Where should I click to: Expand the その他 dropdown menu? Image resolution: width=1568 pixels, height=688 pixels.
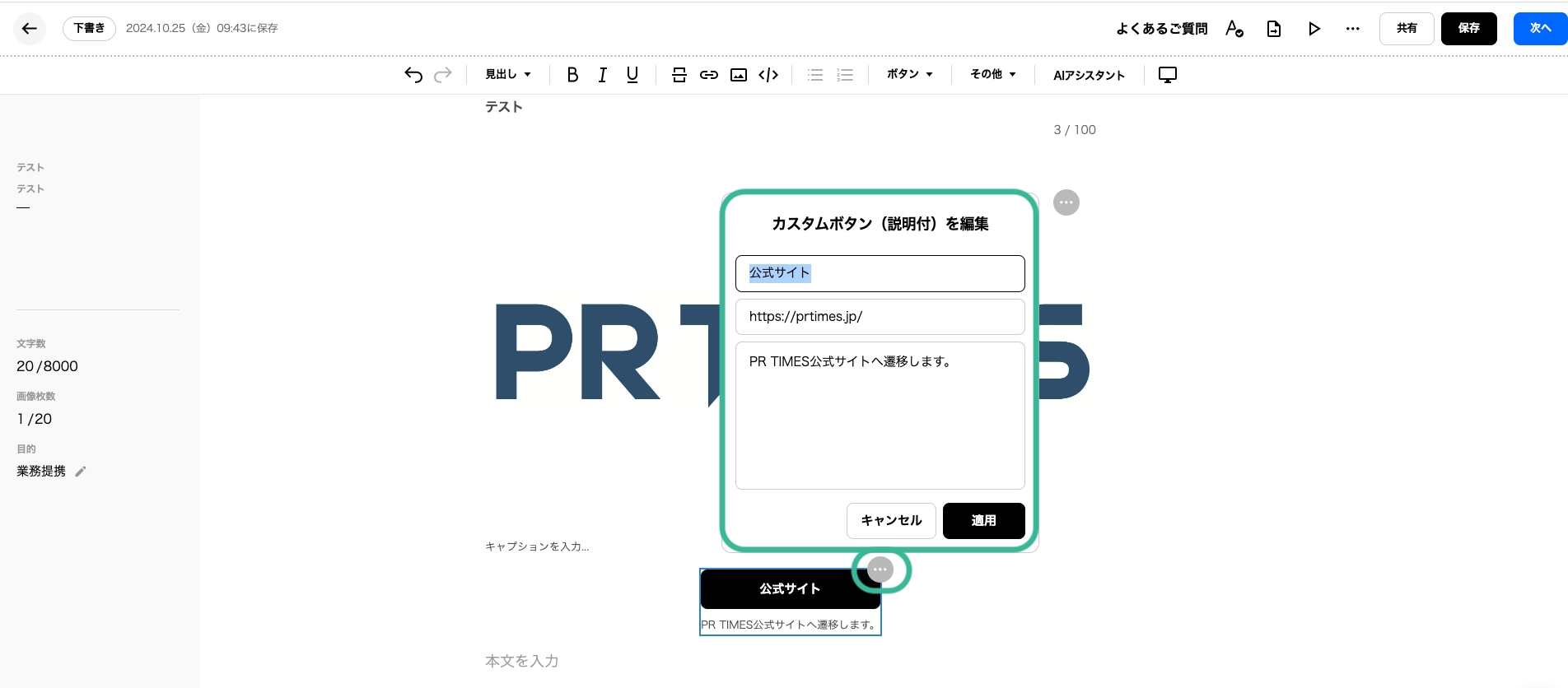(992, 75)
